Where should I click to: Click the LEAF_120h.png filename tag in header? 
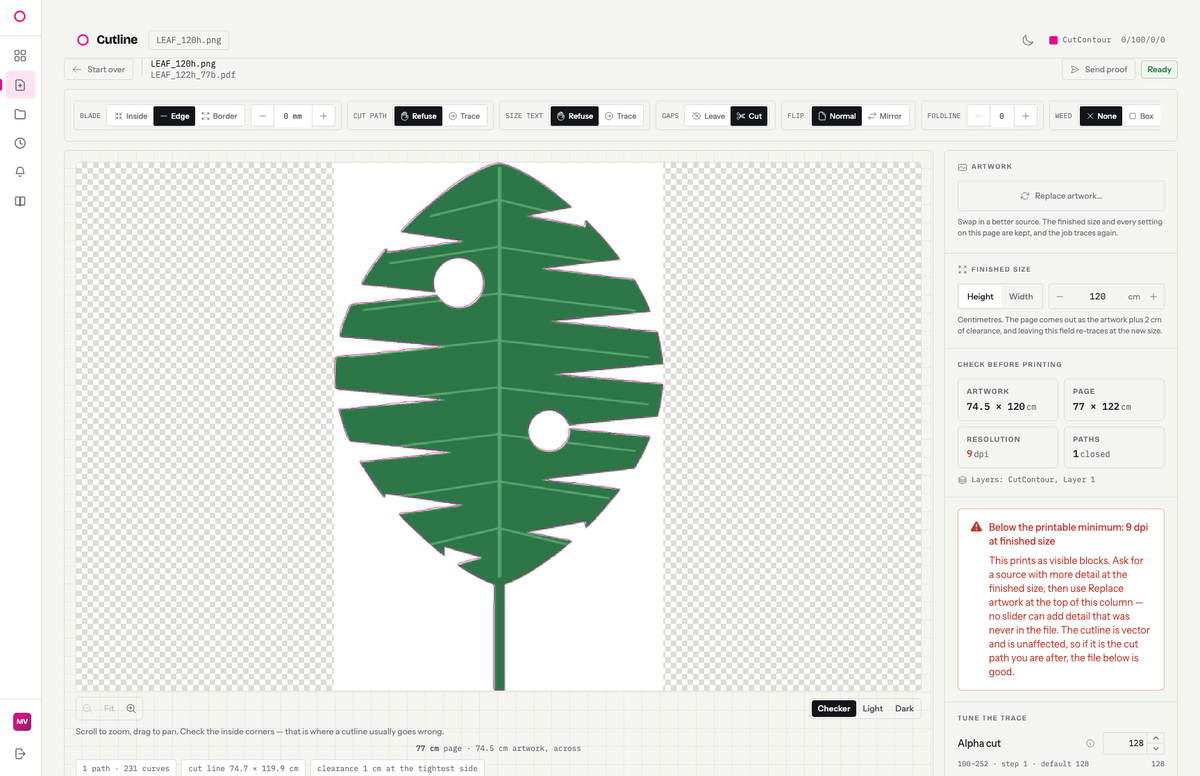click(189, 40)
